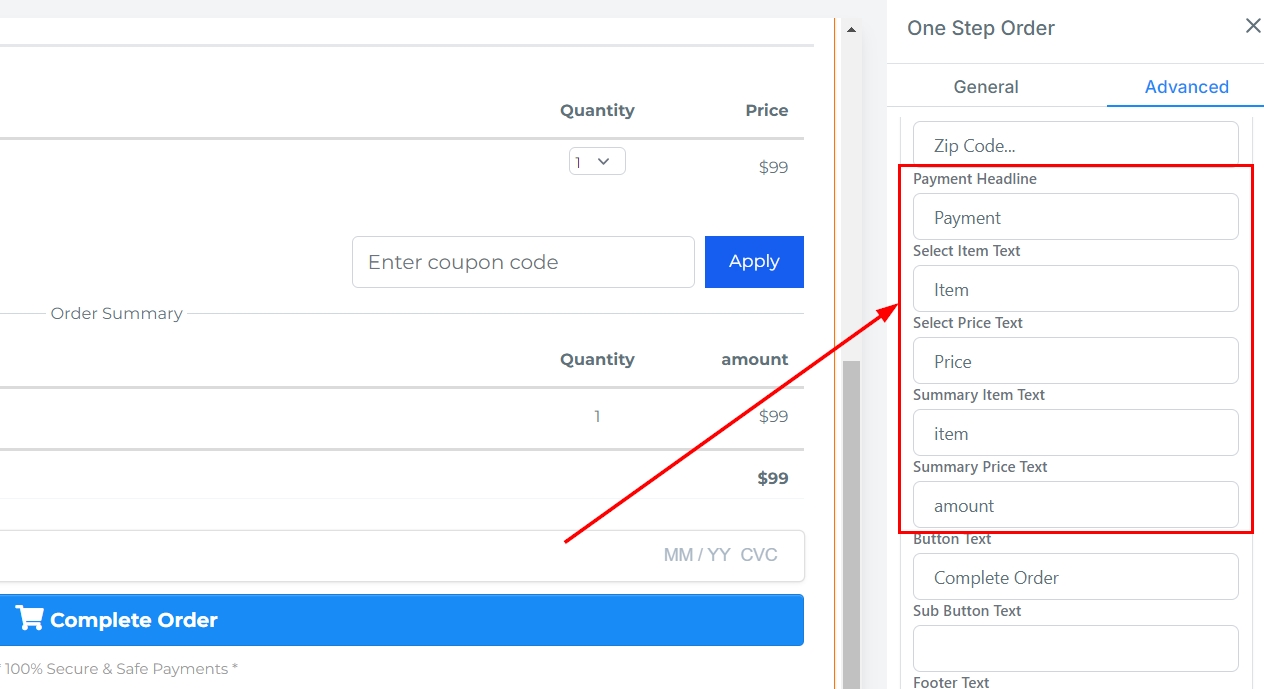Click the blue Complete Order button
The width and height of the screenshot is (1264, 689).
pyautogui.click(x=400, y=620)
